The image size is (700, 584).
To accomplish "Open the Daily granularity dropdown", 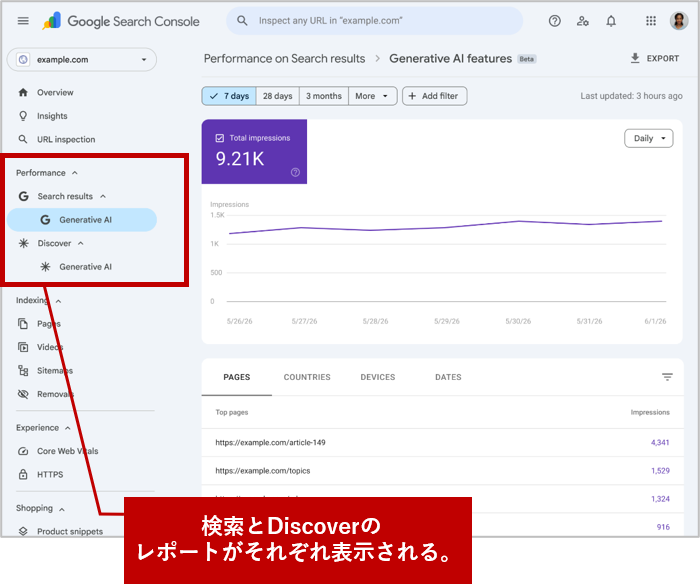I will (648, 138).
